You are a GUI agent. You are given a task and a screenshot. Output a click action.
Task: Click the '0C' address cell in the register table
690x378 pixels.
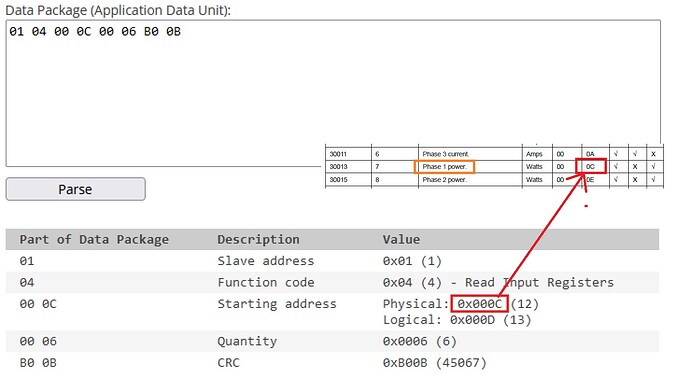click(591, 166)
